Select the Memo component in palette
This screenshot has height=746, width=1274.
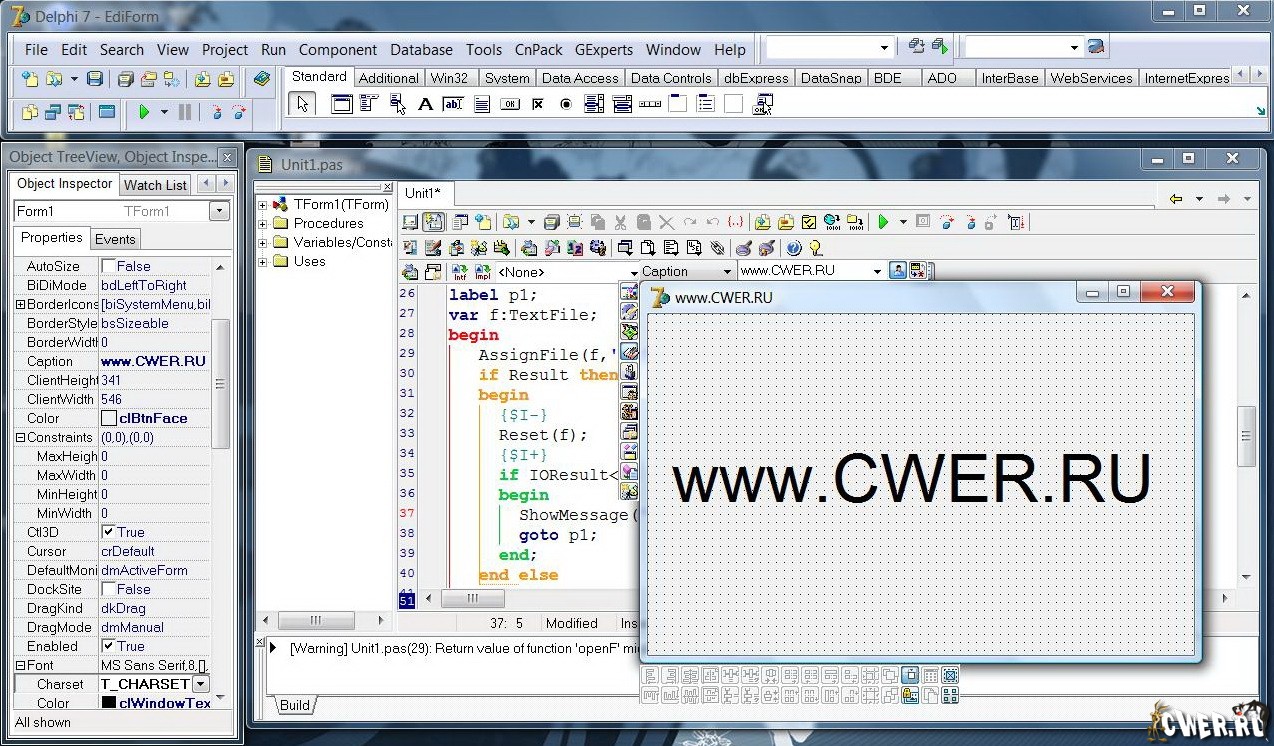pyautogui.click(x=482, y=104)
